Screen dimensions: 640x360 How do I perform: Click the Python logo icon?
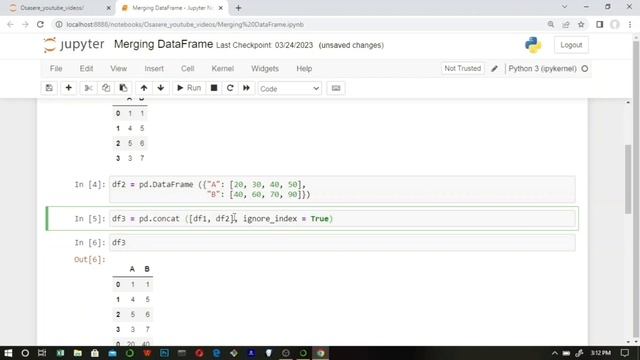[x=533, y=45]
